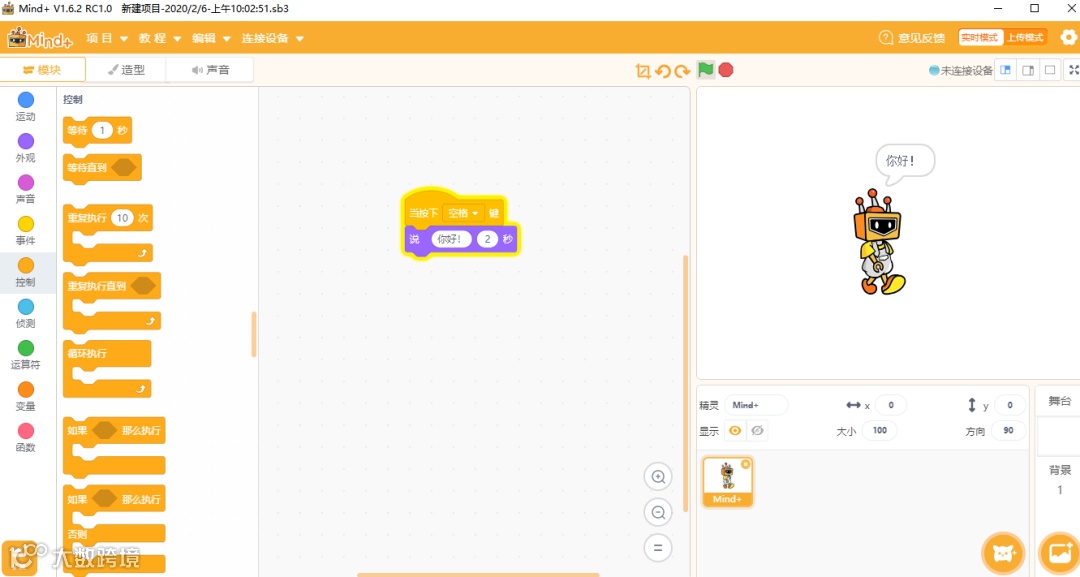Select the 运动 category circle
1080x577 pixels.
25,100
